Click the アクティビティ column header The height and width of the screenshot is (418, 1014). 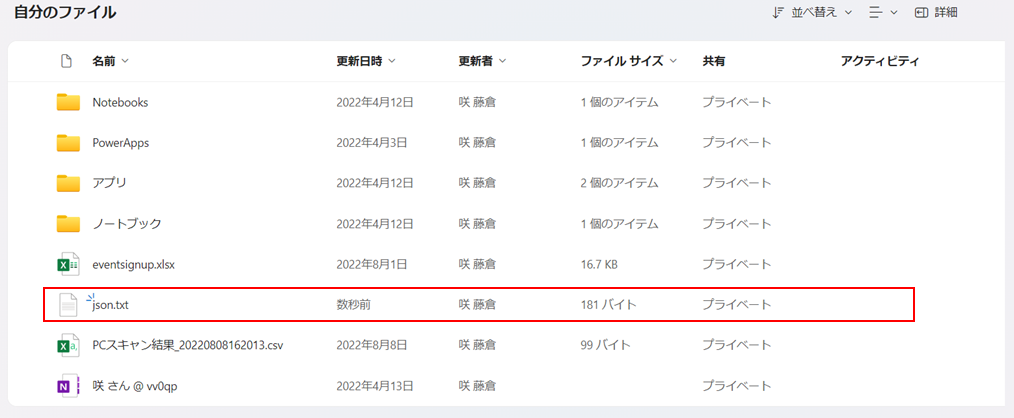879,61
